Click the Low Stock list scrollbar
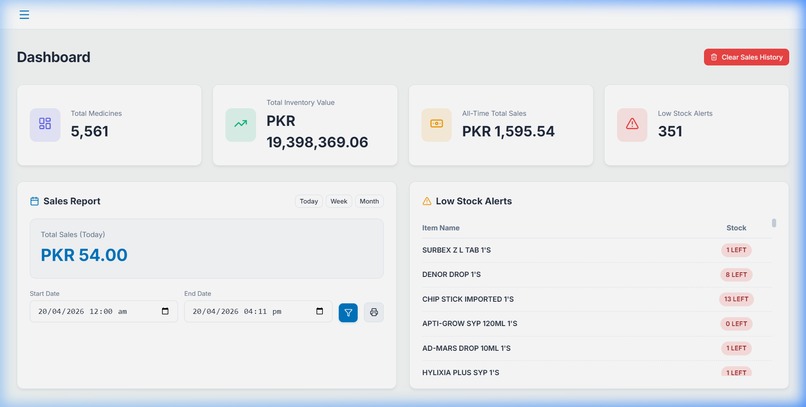Viewport: 806px width, 407px height. tap(774, 223)
